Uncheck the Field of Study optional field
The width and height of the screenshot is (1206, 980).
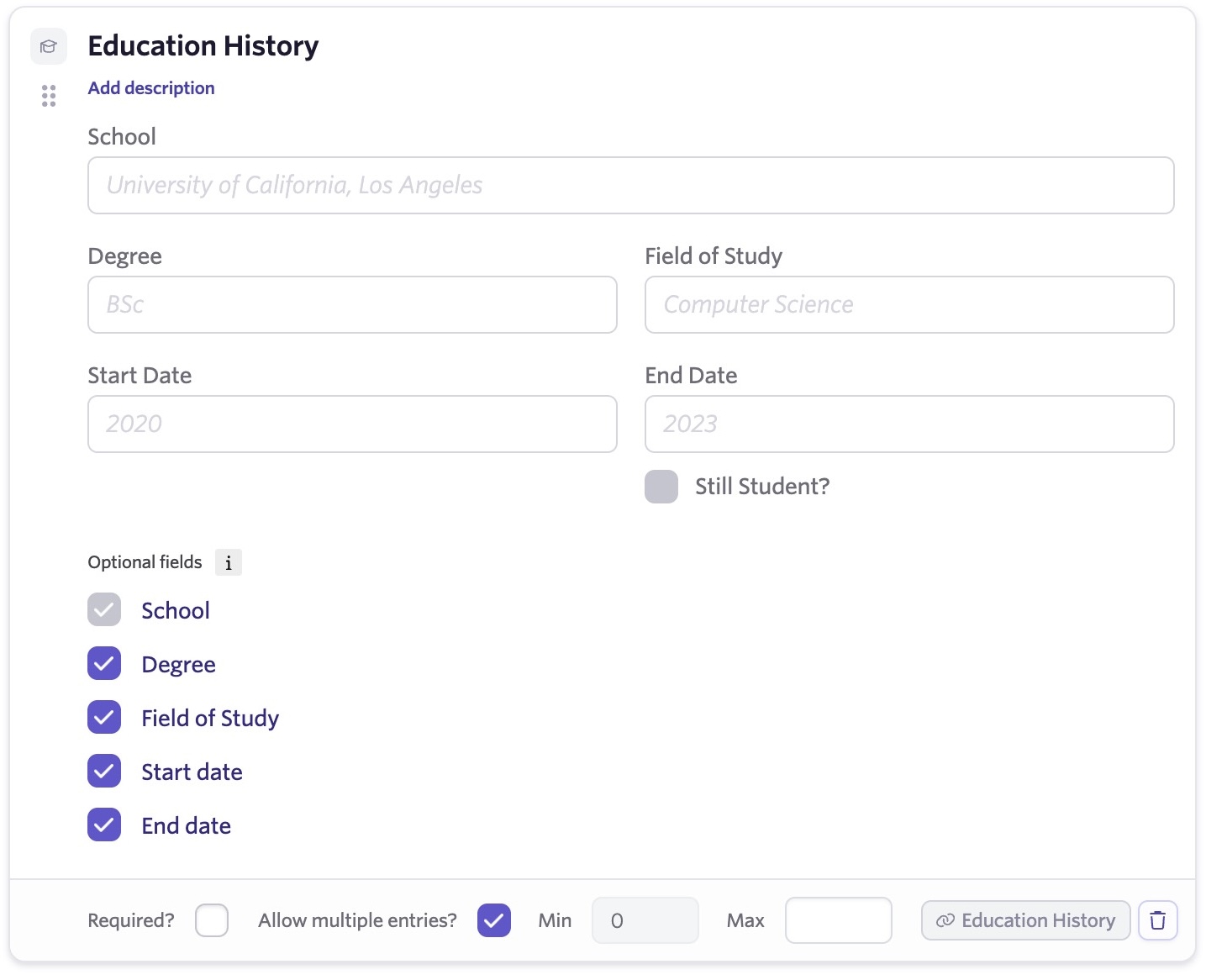pyautogui.click(x=104, y=718)
